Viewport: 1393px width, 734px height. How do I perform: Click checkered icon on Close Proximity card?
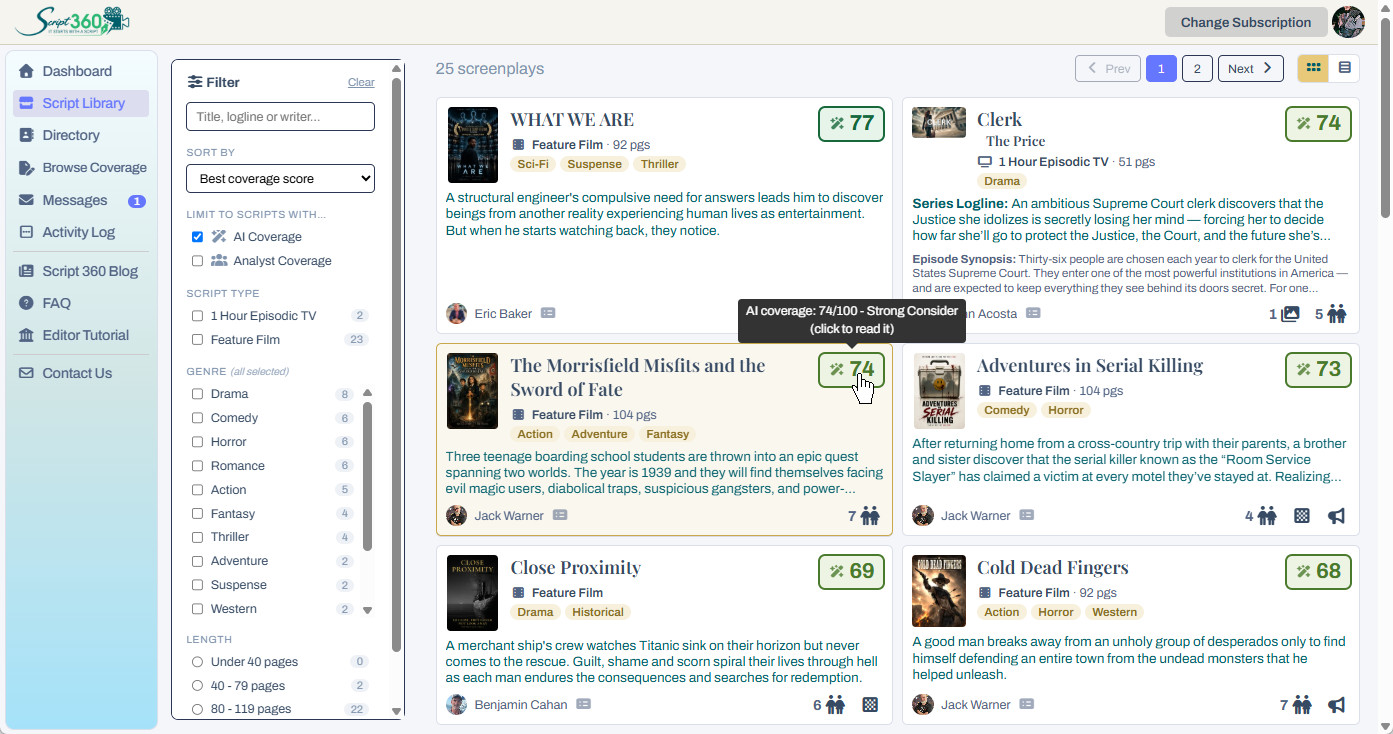(870, 705)
